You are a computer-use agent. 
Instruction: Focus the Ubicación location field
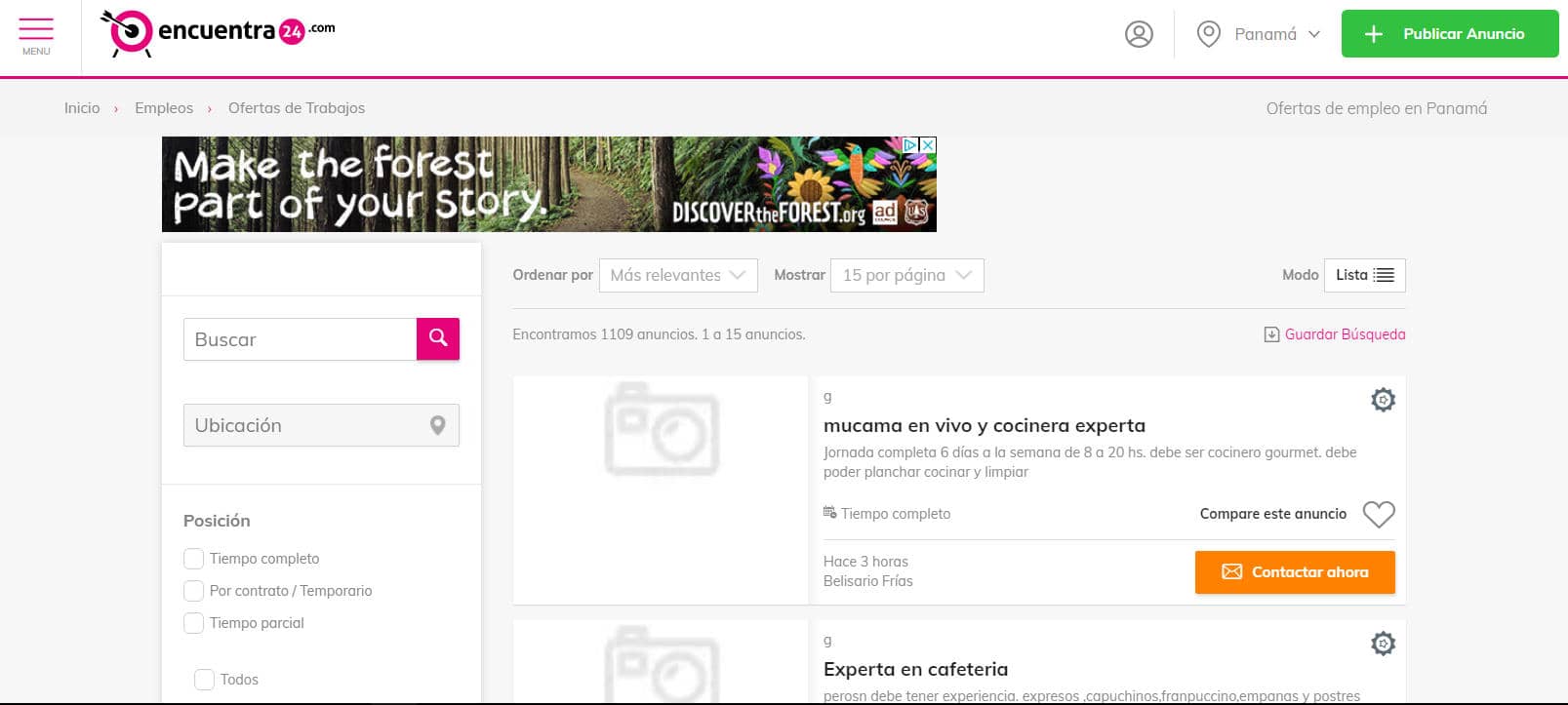(x=321, y=425)
